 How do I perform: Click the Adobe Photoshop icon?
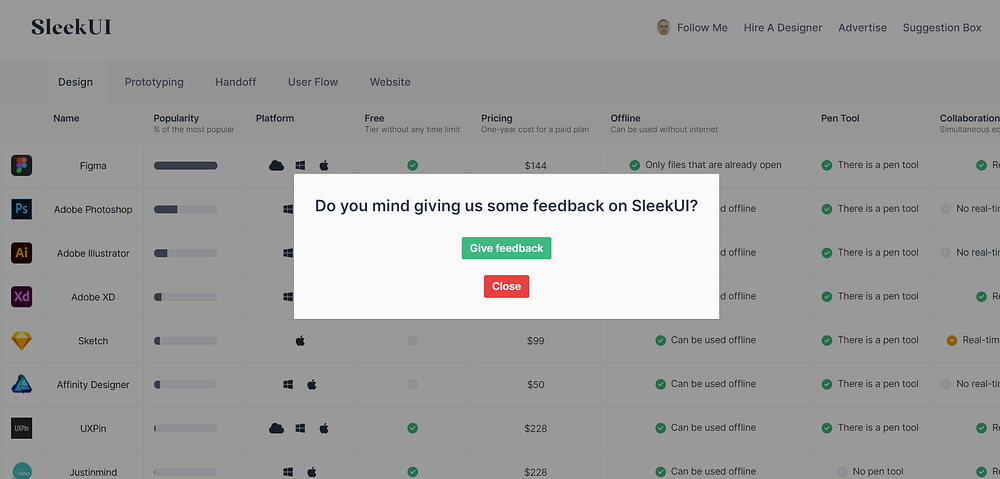point(22,209)
